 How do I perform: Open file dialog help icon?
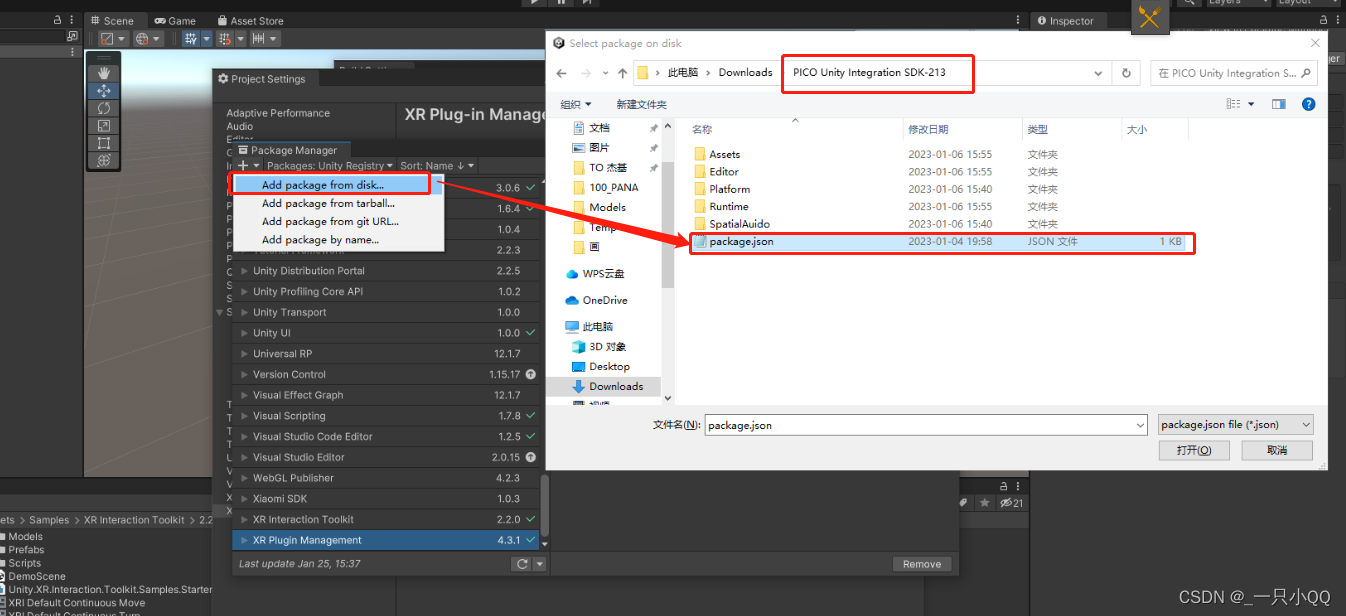coord(1308,104)
